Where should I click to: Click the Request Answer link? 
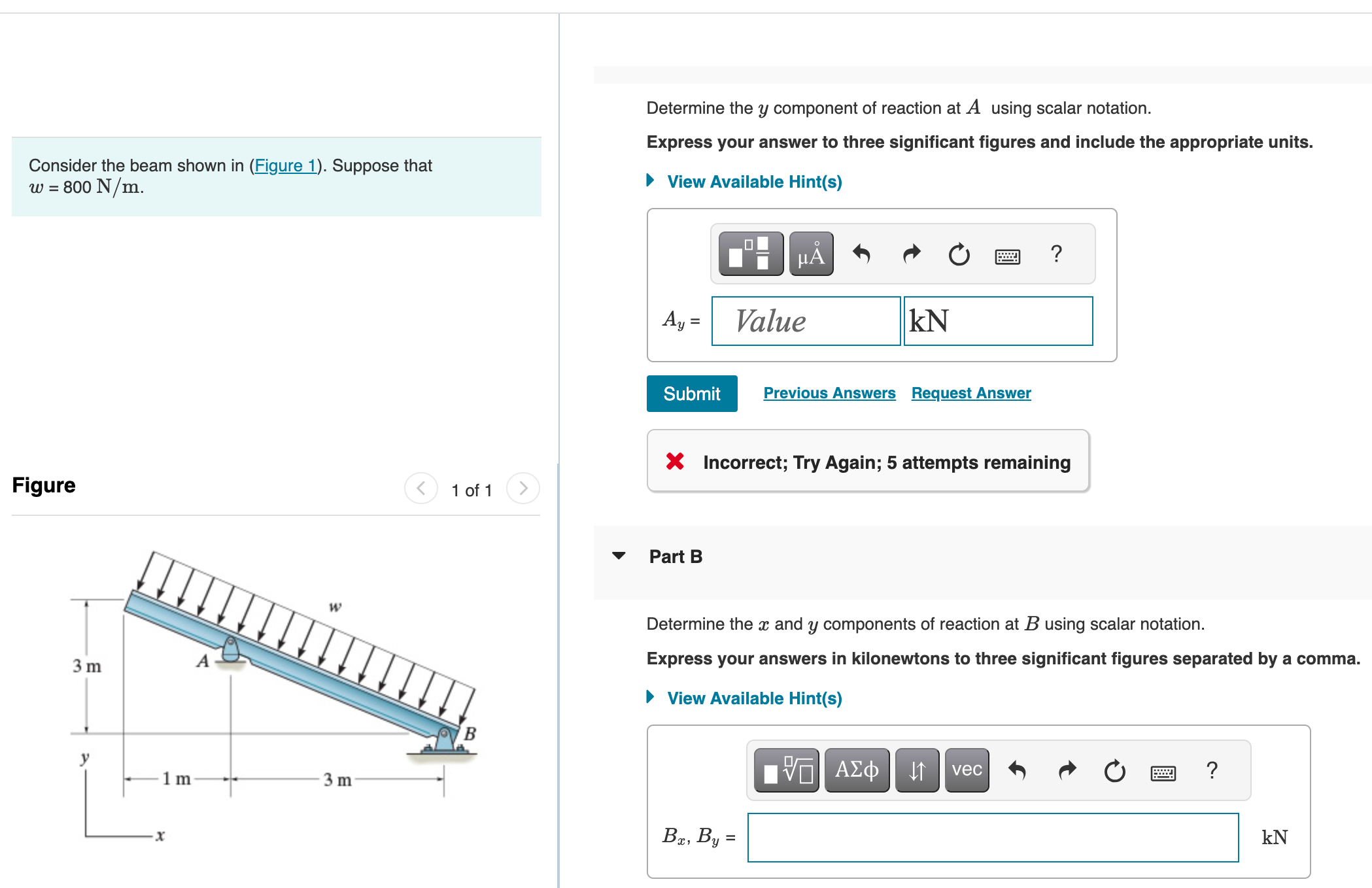point(970,392)
